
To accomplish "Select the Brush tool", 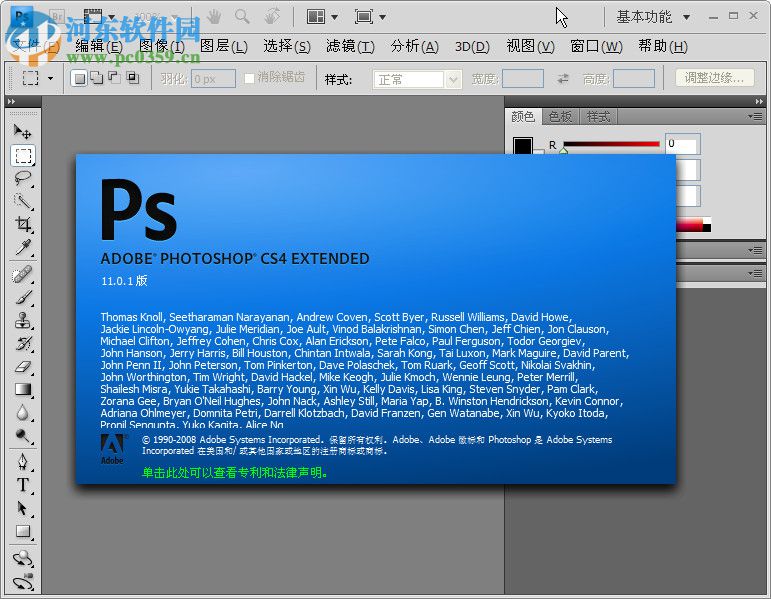I will (x=23, y=298).
